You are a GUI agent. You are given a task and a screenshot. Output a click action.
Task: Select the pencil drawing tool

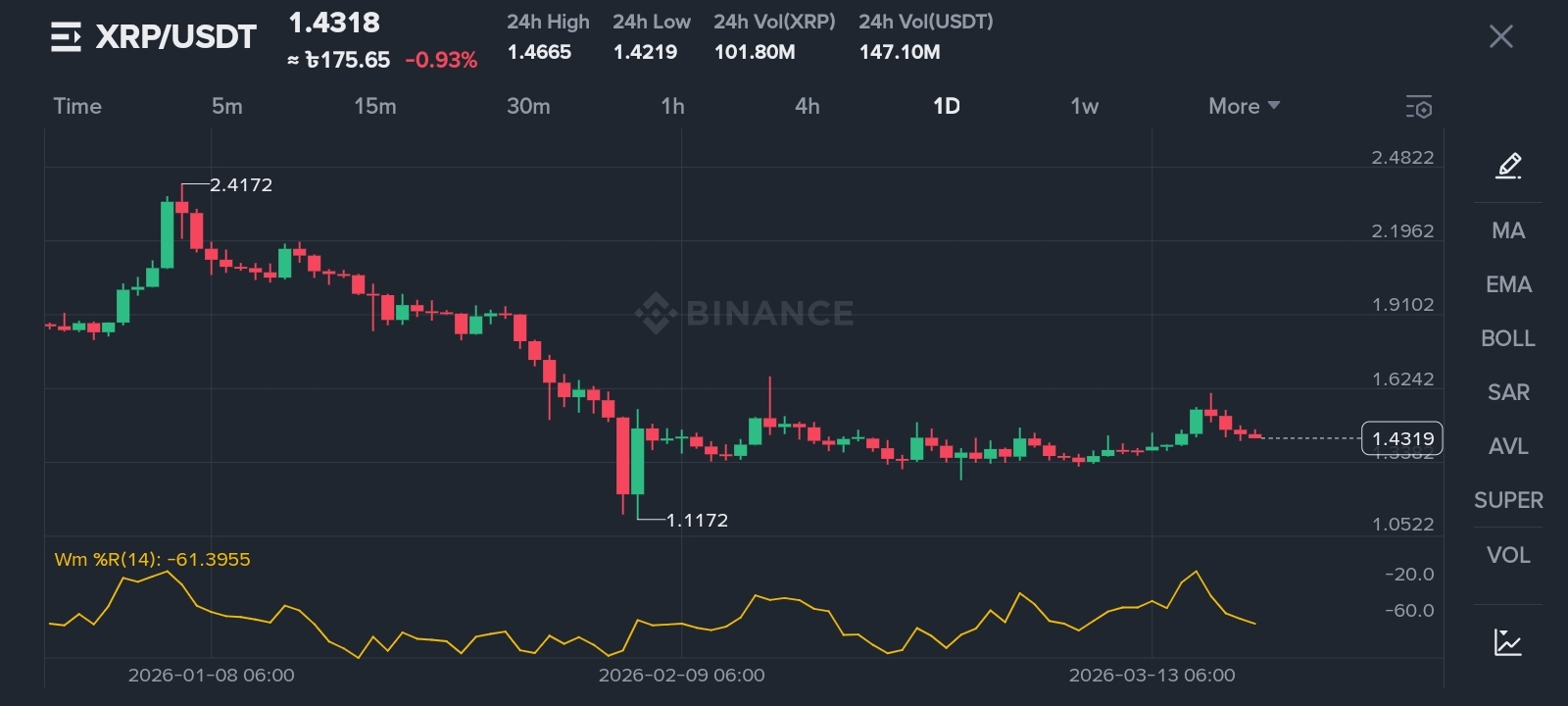(1508, 166)
